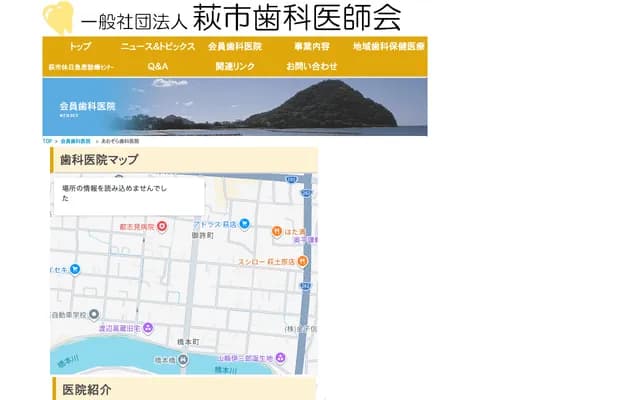Open the 事業内容 menu item

pos(312,47)
